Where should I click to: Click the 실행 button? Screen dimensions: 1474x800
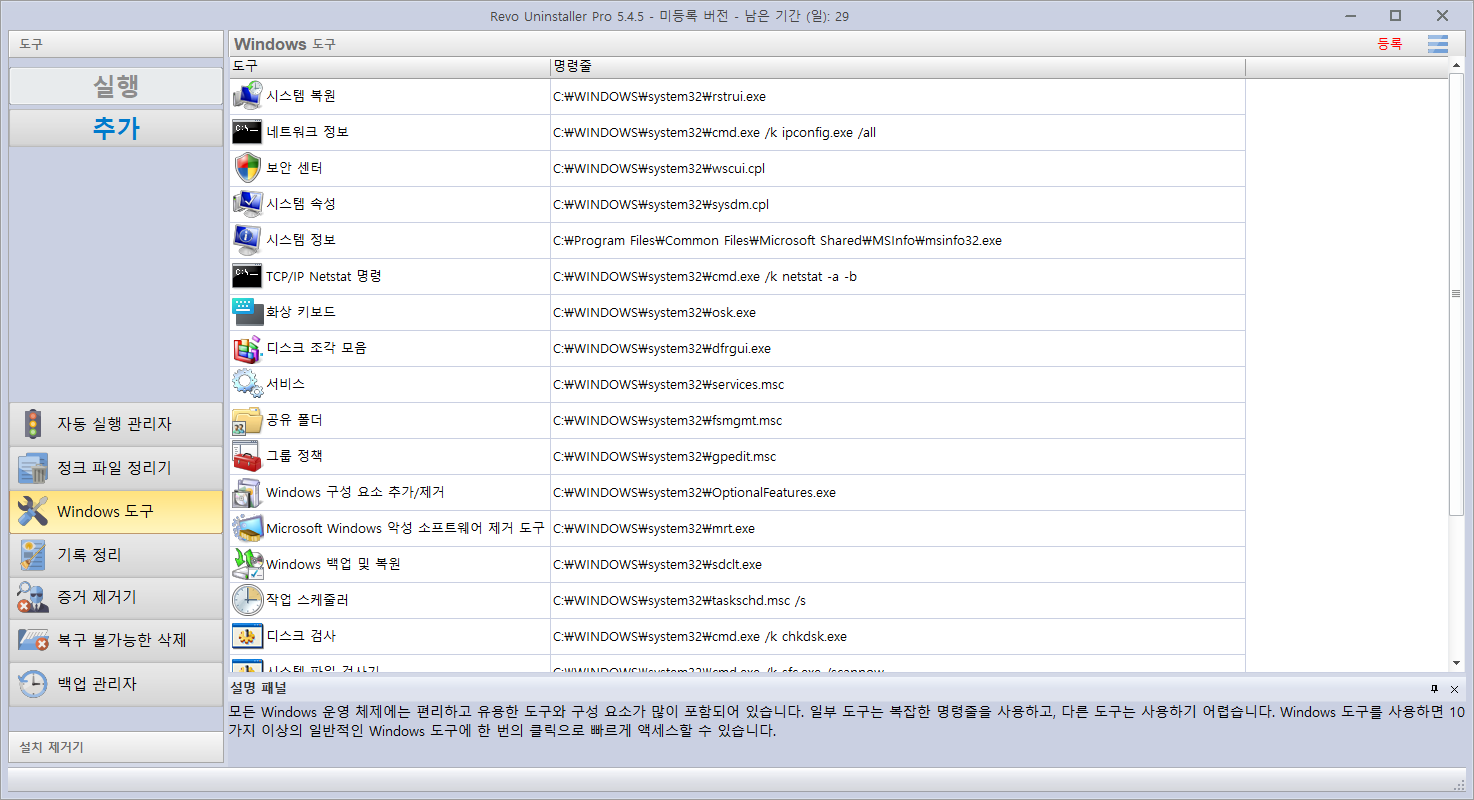tap(116, 86)
